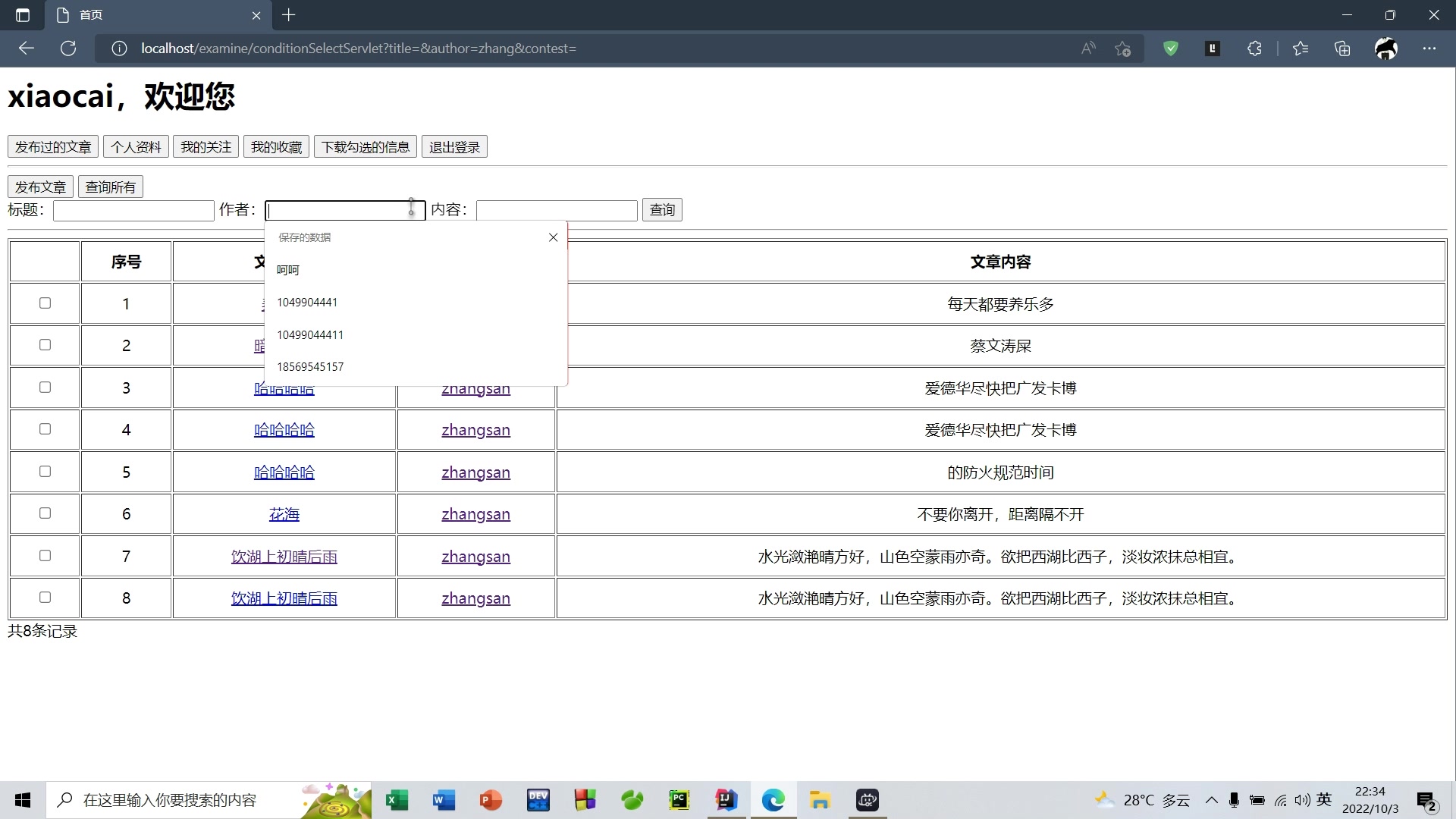
Task: Tick the checkbox for row 4
Action: [45, 429]
